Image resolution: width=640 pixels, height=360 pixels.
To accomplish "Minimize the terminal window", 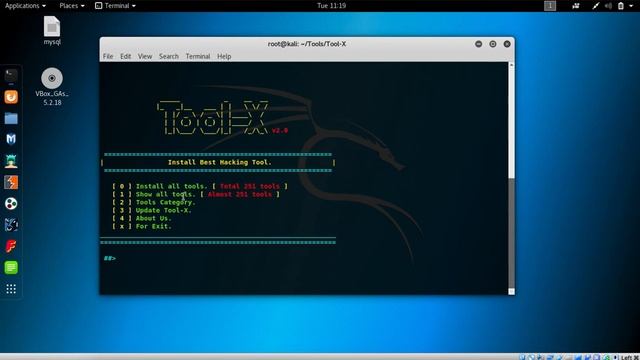I will [478, 44].
